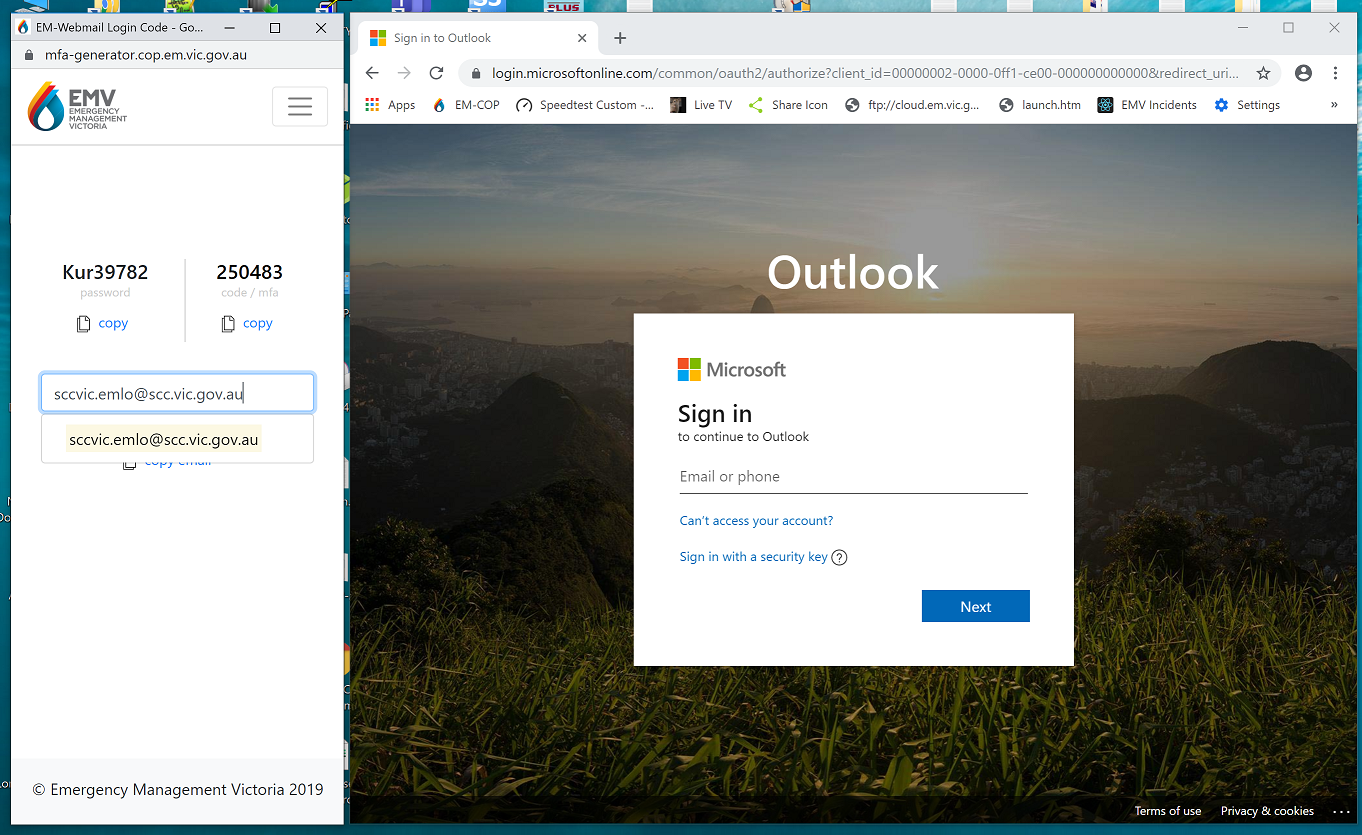
Task: Expand the hidden bookmarks overflow chevron
Action: tap(1333, 105)
